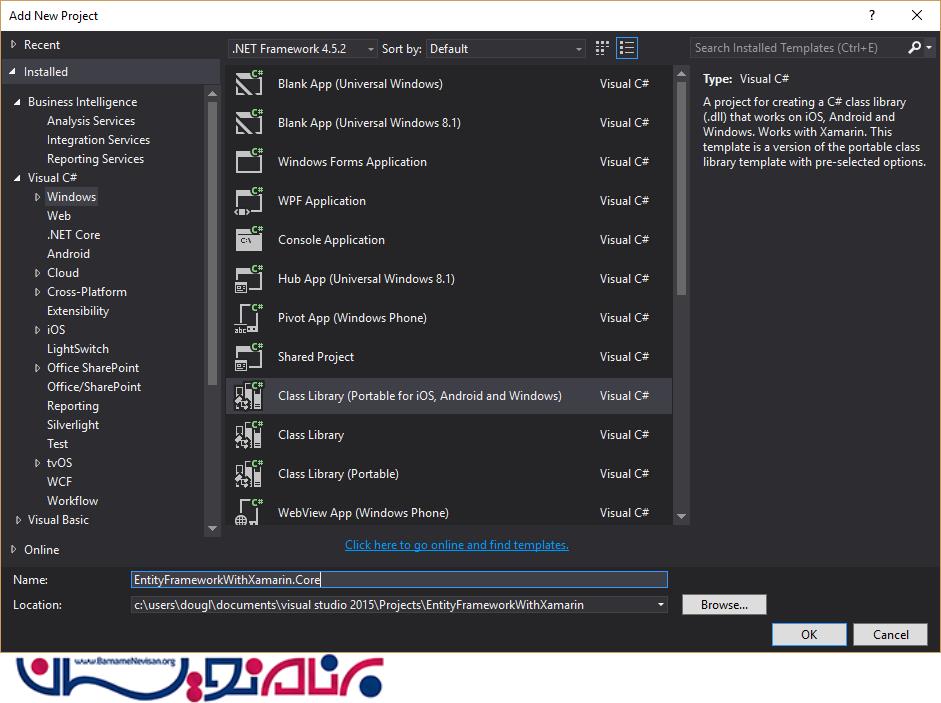Expand the Visual Basic tree node
The height and width of the screenshot is (703, 941).
point(18,520)
